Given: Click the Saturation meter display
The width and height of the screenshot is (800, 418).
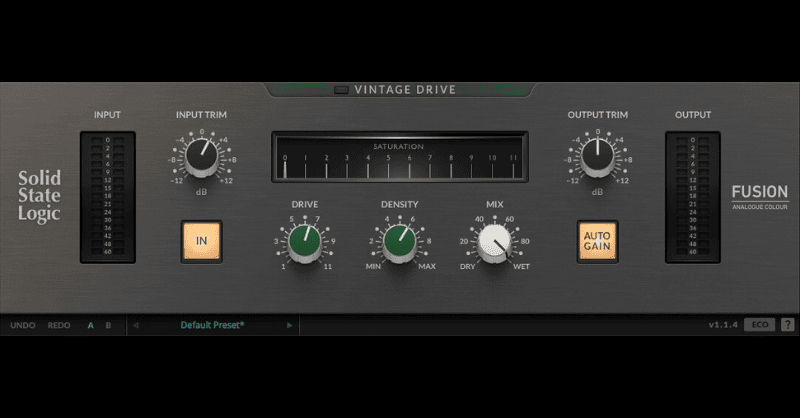Looking at the screenshot, I should pos(399,157).
